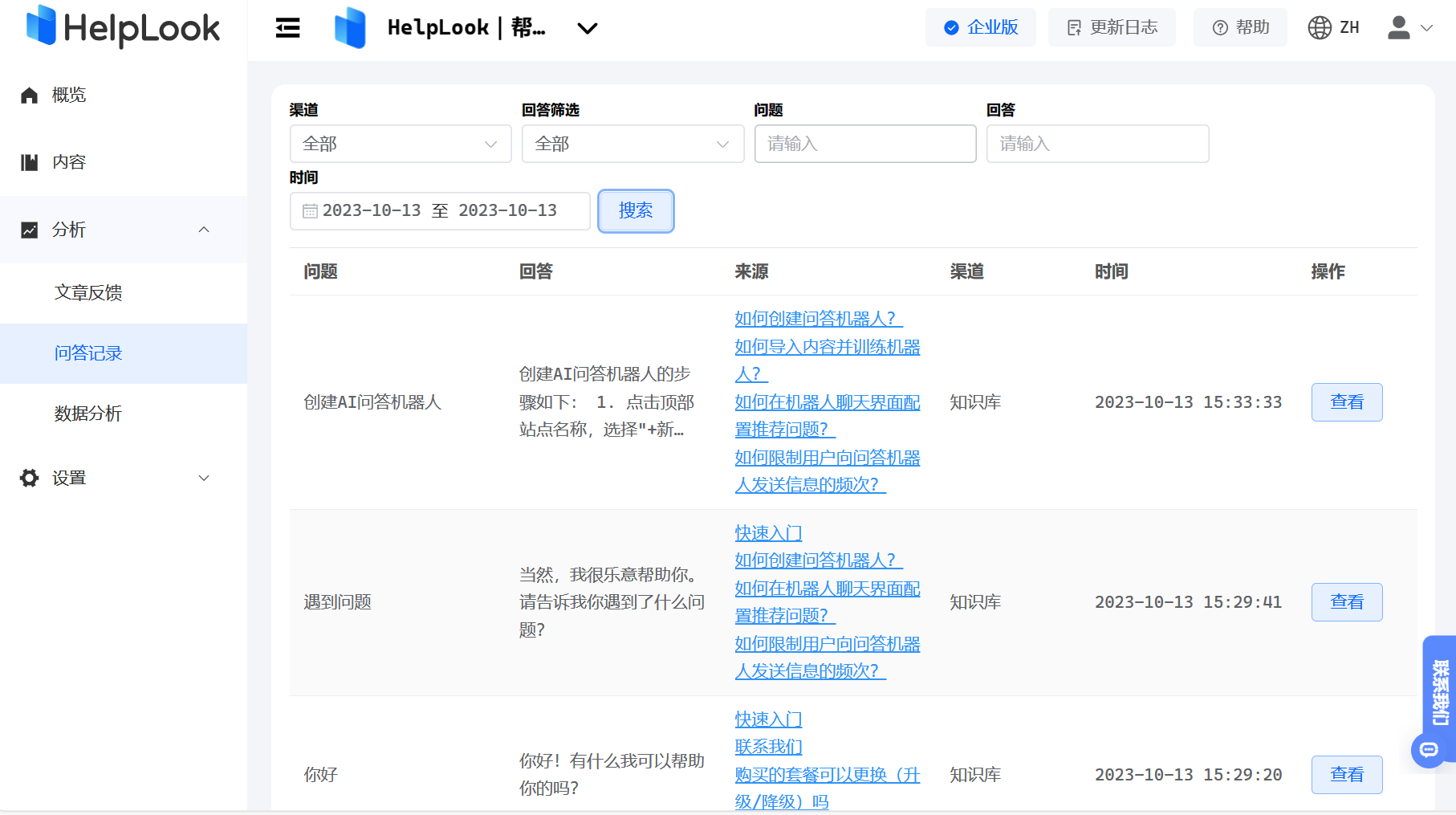1456x815 pixels.
Task: Open the link 如何创建问答机器人？
Action: pos(817,319)
